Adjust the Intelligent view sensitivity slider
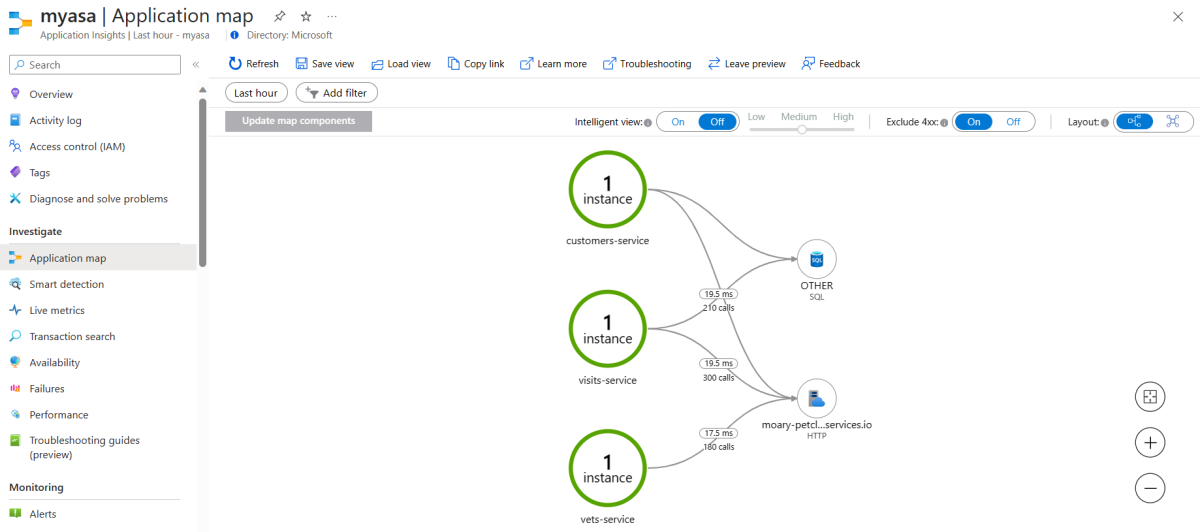This screenshot has width=1200, height=532. click(801, 129)
